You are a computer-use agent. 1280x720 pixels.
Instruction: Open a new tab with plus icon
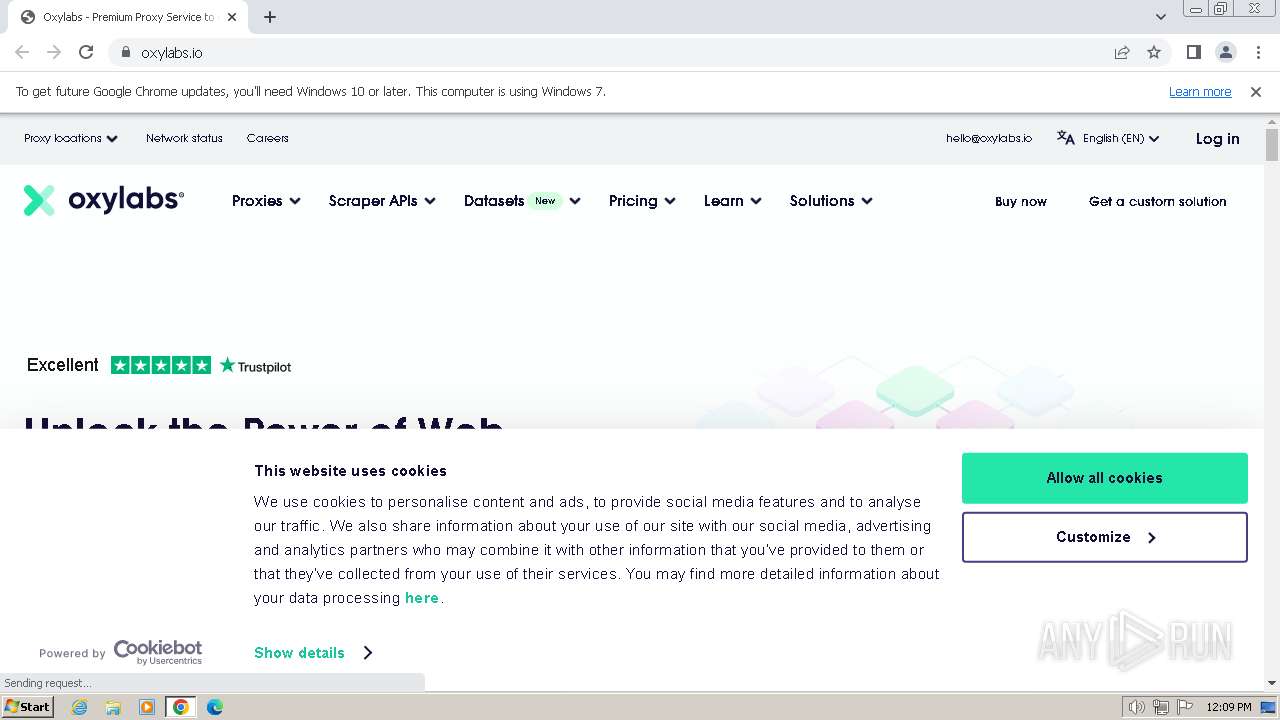270,17
